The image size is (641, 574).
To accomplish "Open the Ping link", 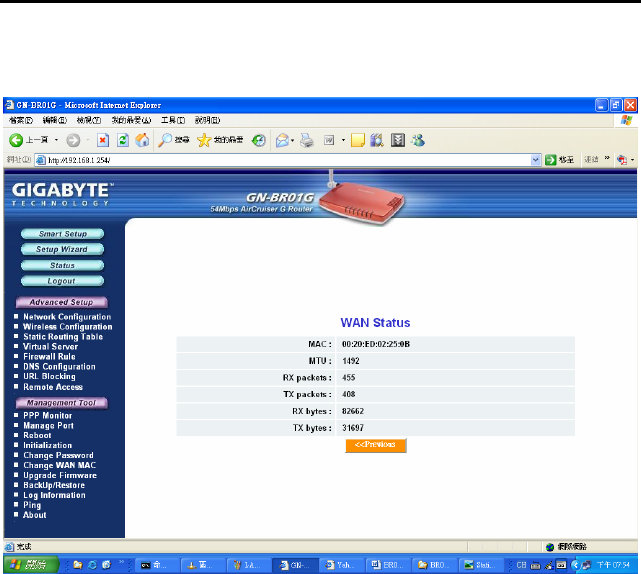I will pyautogui.click(x=32, y=505).
